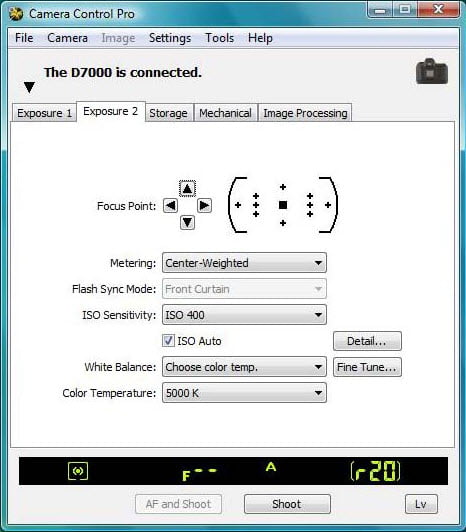Click 'The D7000 is connected.' status text
The width and height of the screenshot is (466, 532).
point(123,72)
